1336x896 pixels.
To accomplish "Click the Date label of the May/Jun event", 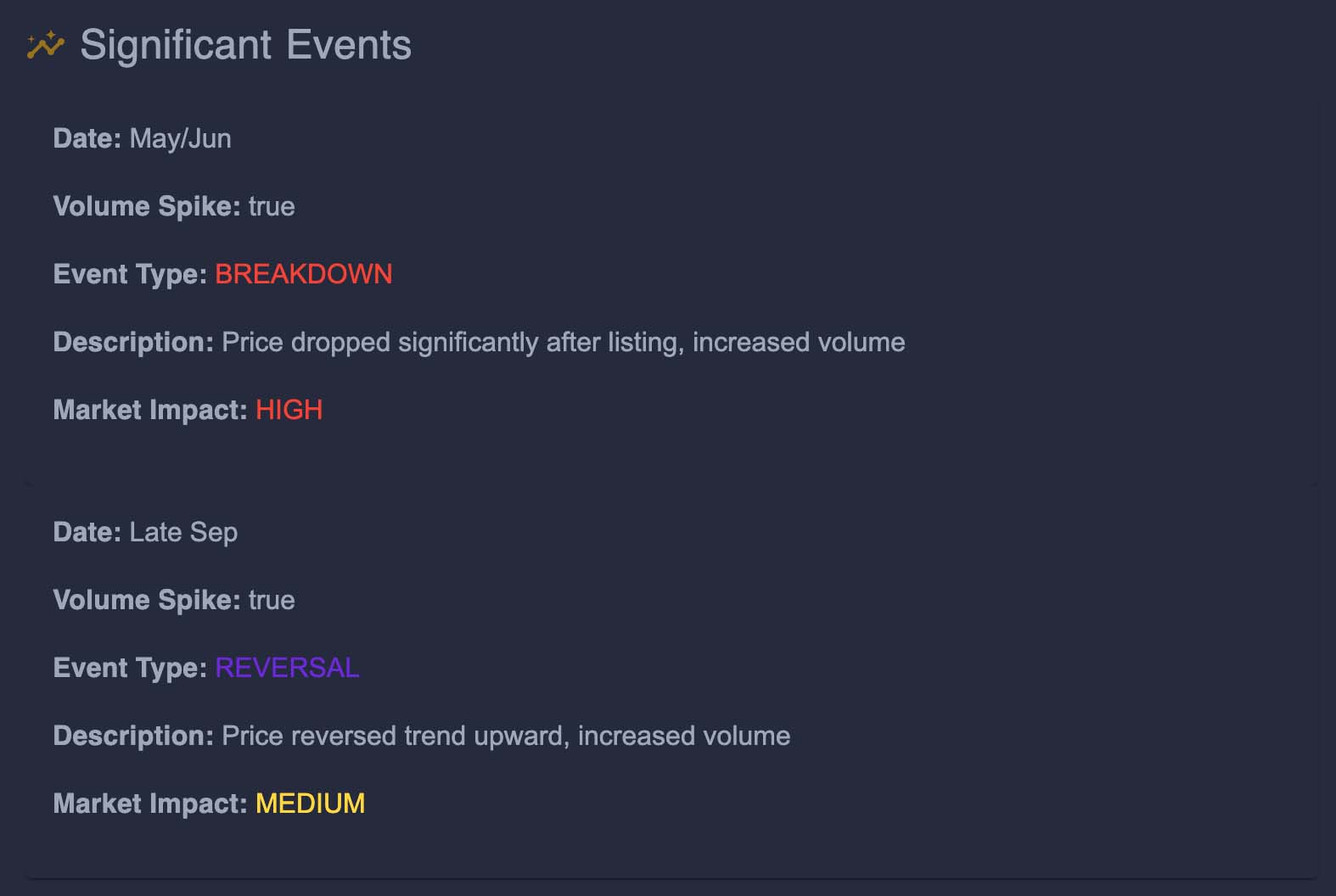I will [x=87, y=138].
